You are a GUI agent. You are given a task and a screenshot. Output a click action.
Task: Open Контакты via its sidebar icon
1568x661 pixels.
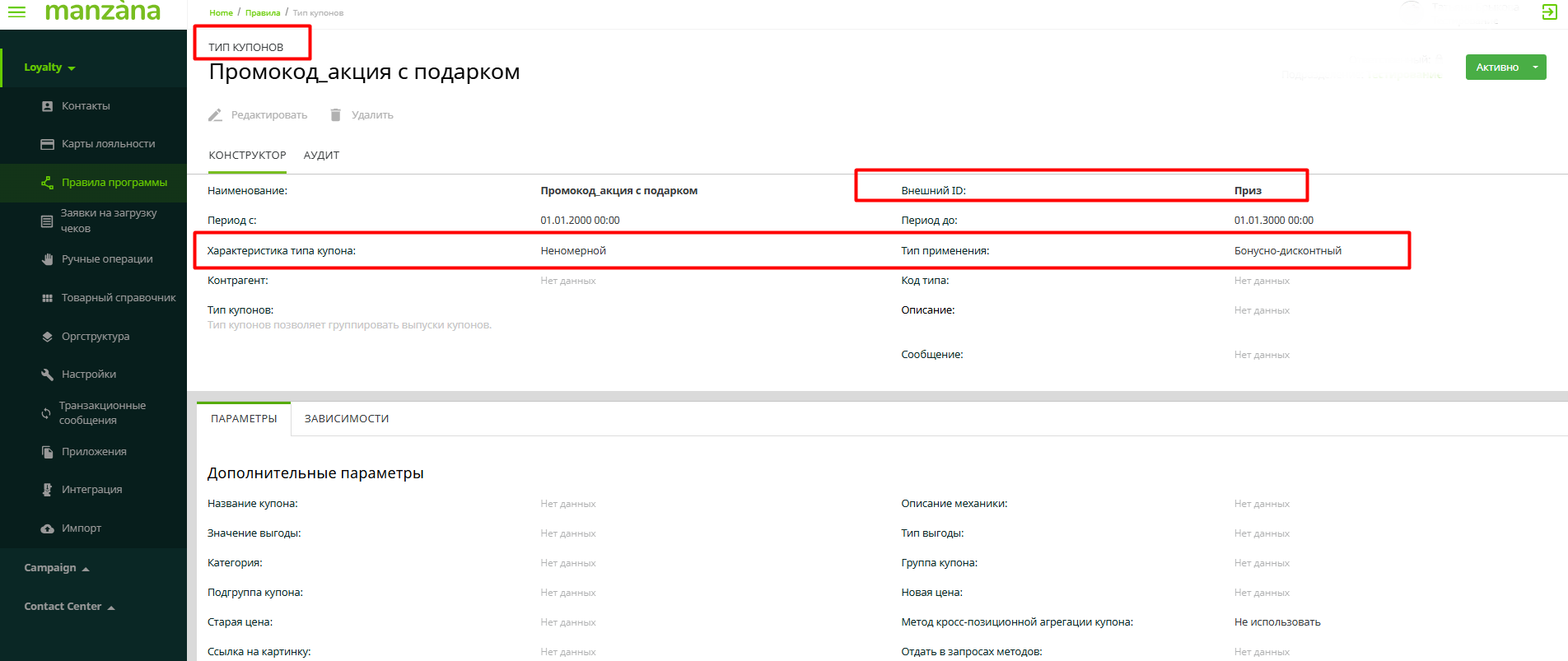coord(47,106)
